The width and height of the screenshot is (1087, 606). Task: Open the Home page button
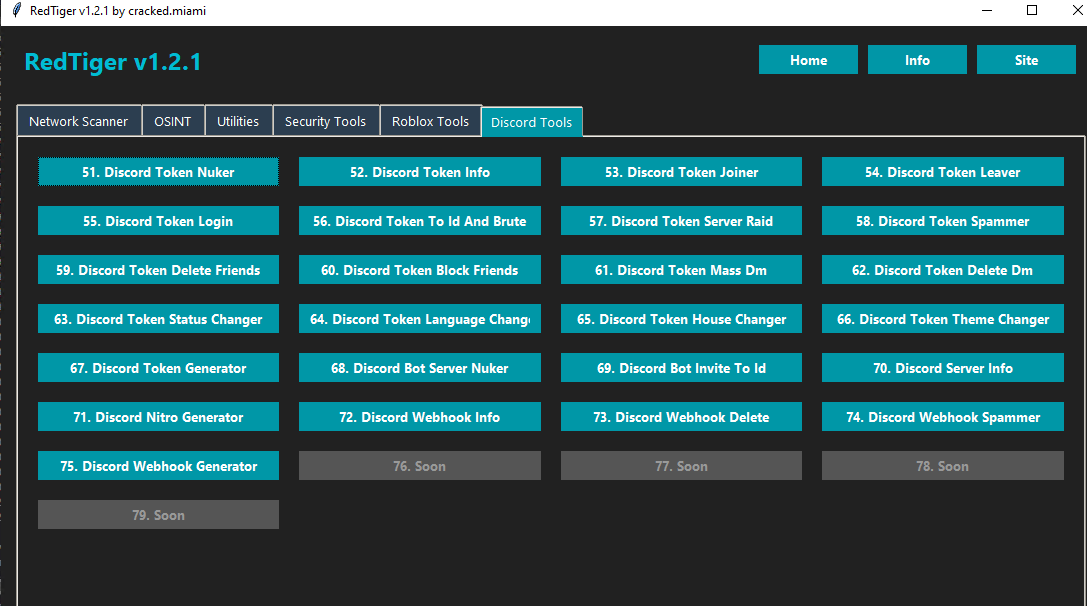pos(808,60)
